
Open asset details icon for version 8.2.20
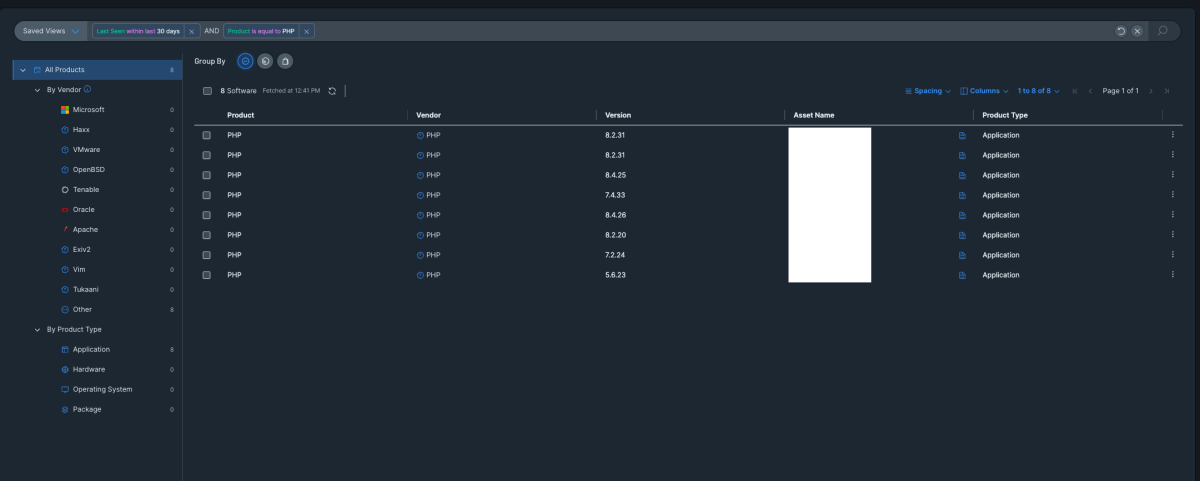[963, 235]
